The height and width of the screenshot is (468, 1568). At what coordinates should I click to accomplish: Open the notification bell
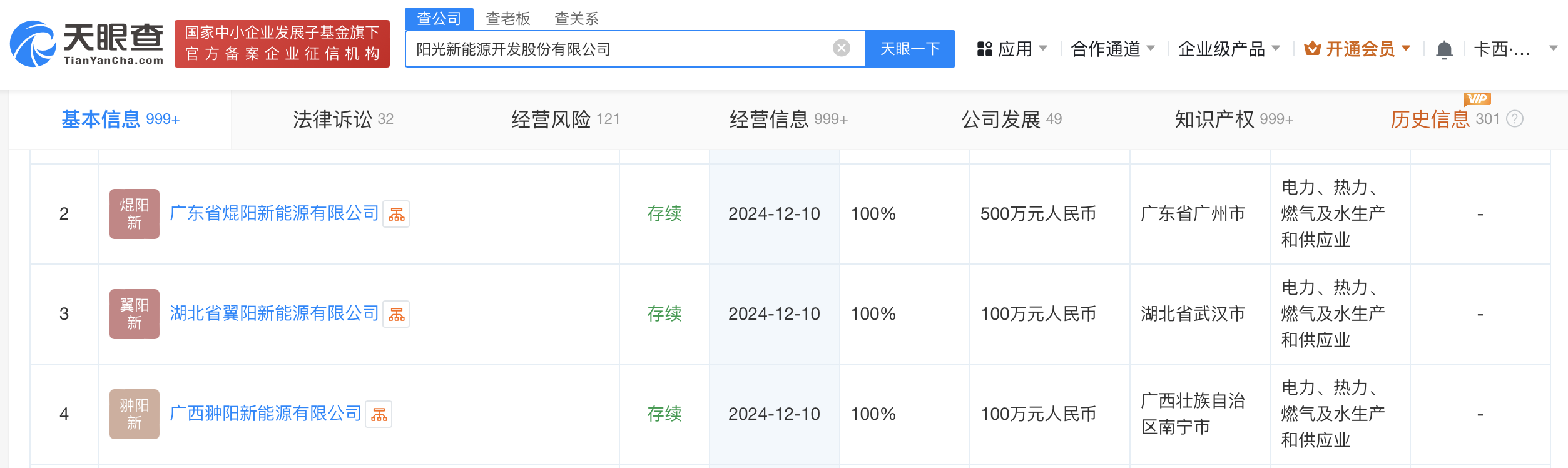[x=1444, y=49]
